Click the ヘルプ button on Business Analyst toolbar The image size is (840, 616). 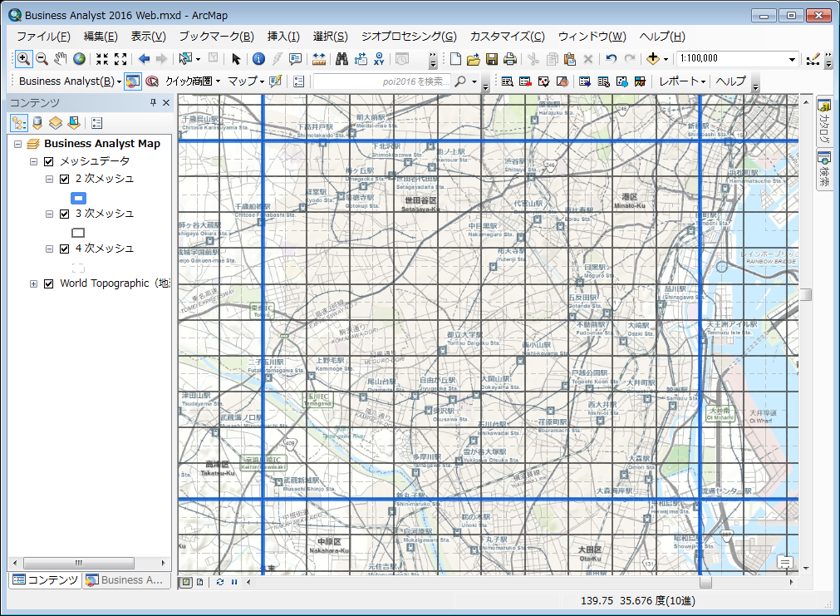pyautogui.click(x=731, y=81)
